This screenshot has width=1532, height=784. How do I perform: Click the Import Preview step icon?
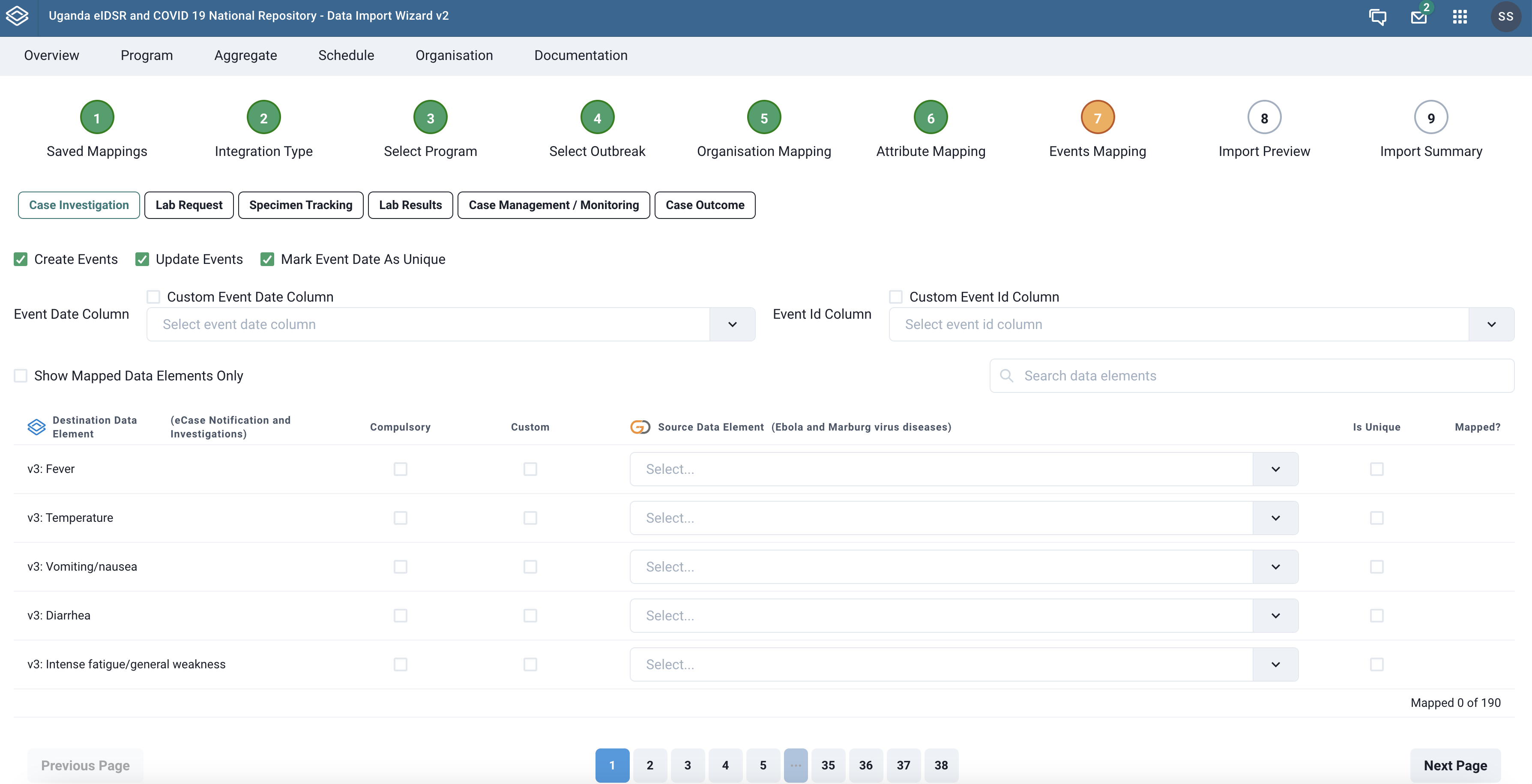pos(1264,118)
